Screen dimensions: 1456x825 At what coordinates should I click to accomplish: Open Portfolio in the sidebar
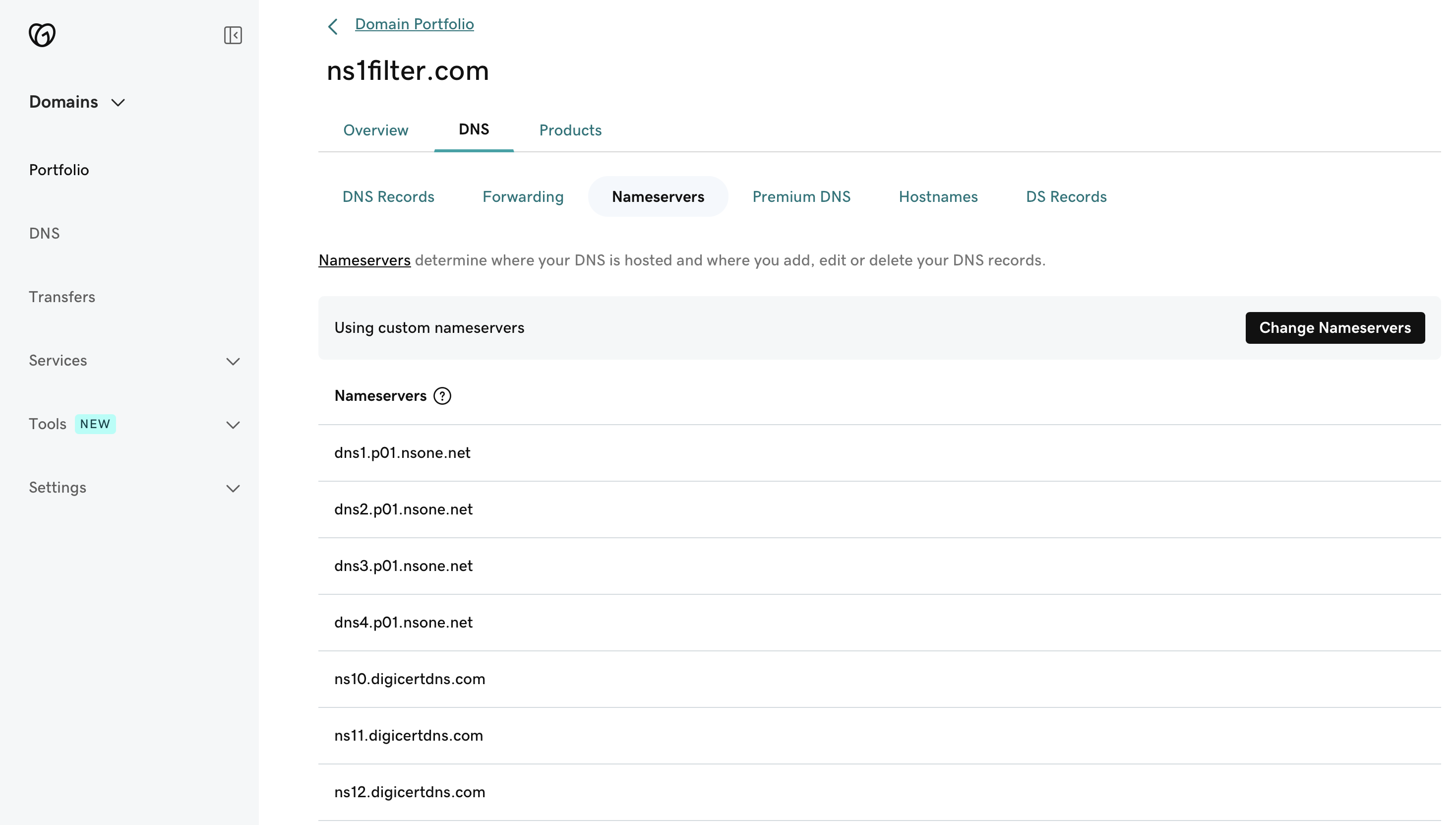(x=59, y=170)
